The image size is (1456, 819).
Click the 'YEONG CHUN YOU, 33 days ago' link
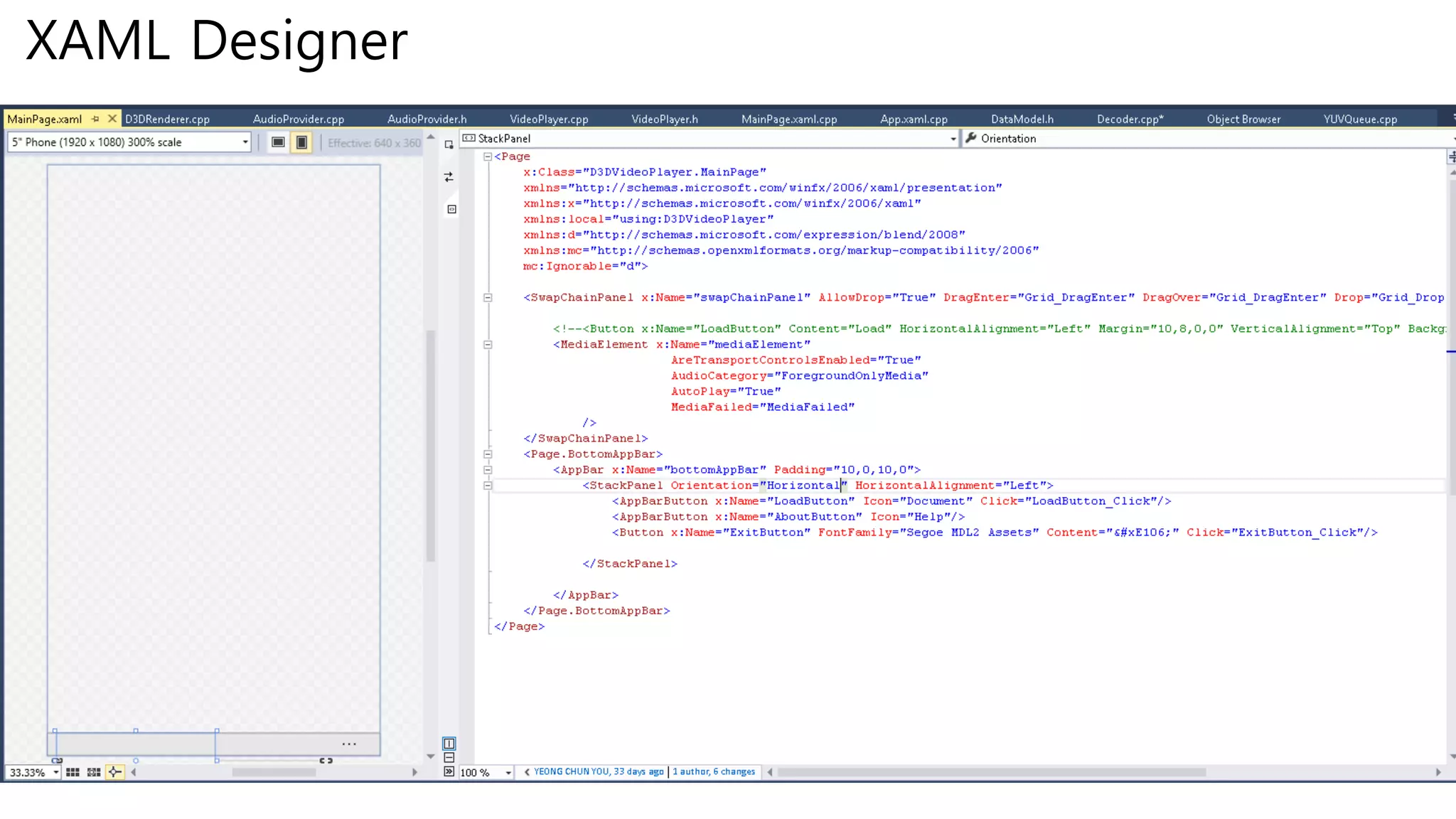pyautogui.click(x=599, y=772)
